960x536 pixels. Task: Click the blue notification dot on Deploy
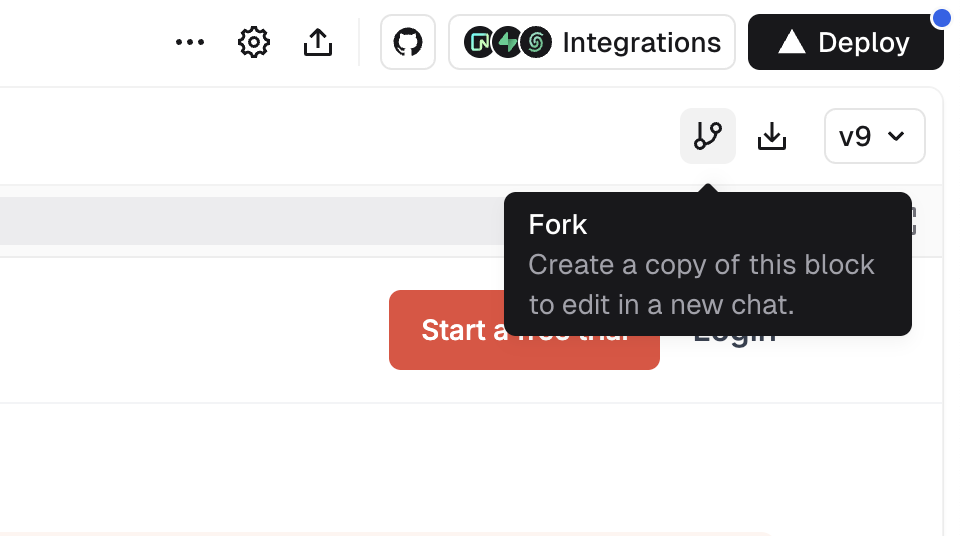tap(941, 17)
